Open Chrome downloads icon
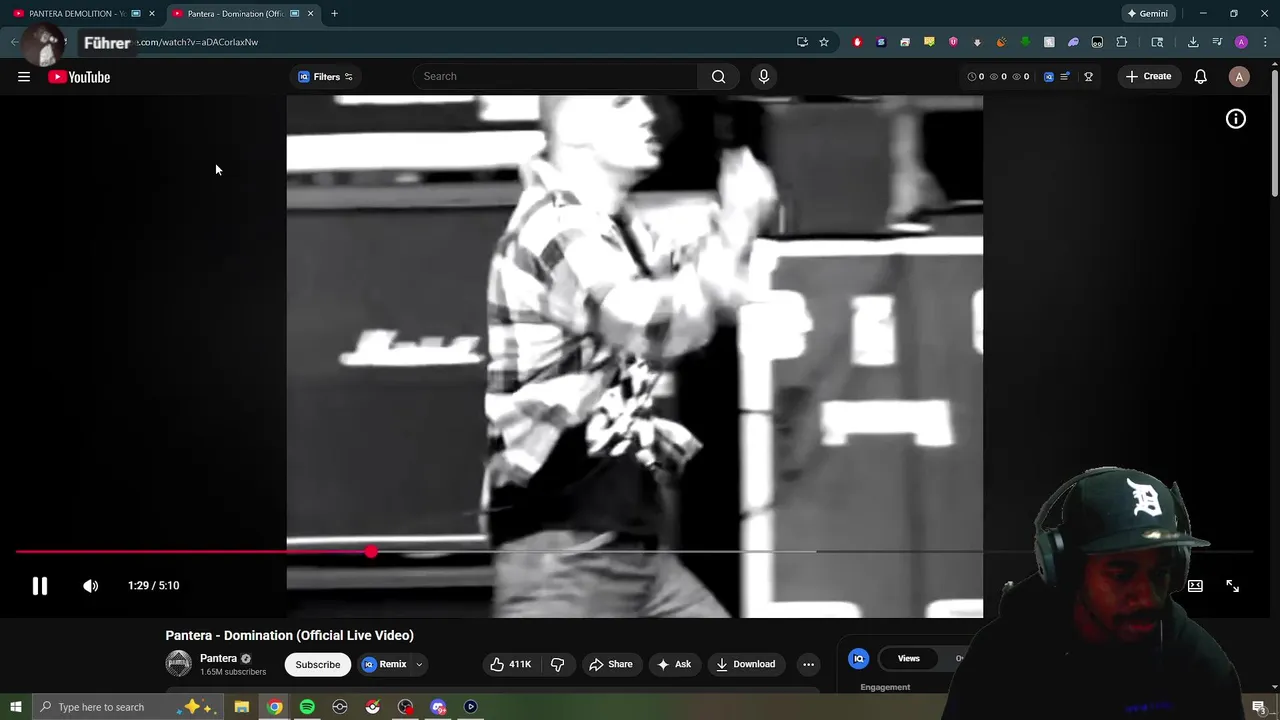This screenshot has width=1280, height=720. (1193, 42)
